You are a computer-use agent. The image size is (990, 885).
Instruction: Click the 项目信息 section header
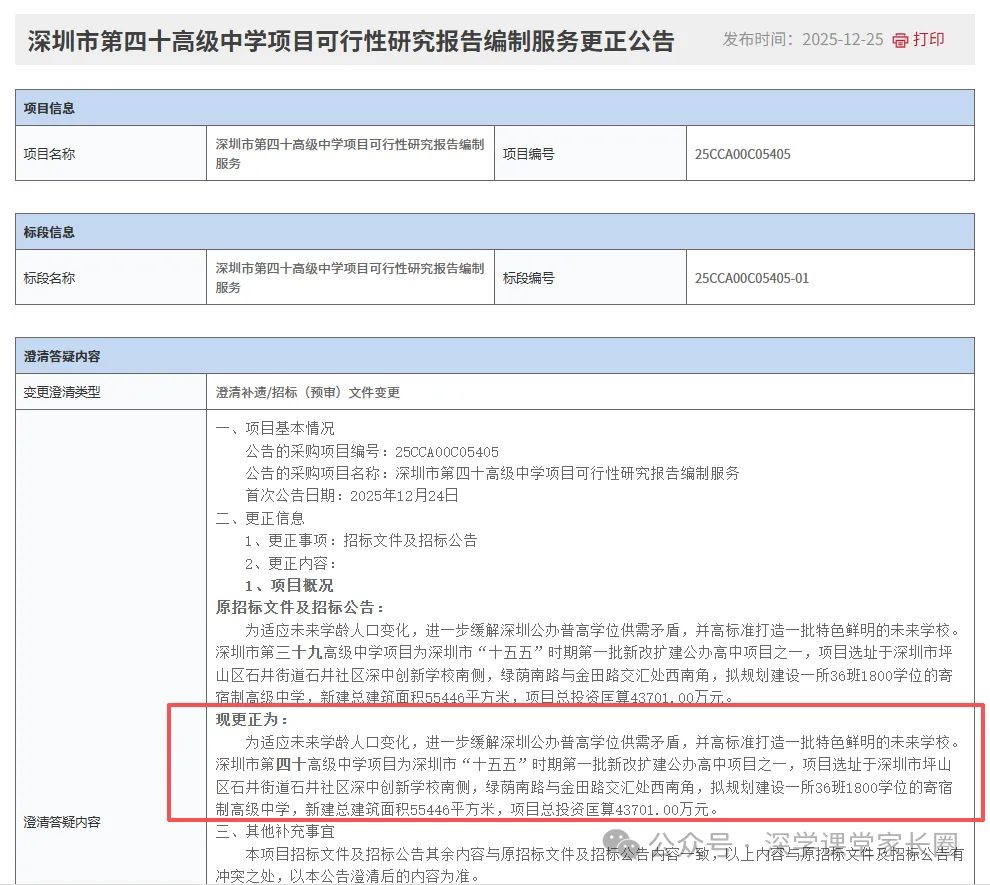pyautogui.click(x=495, y=108)
